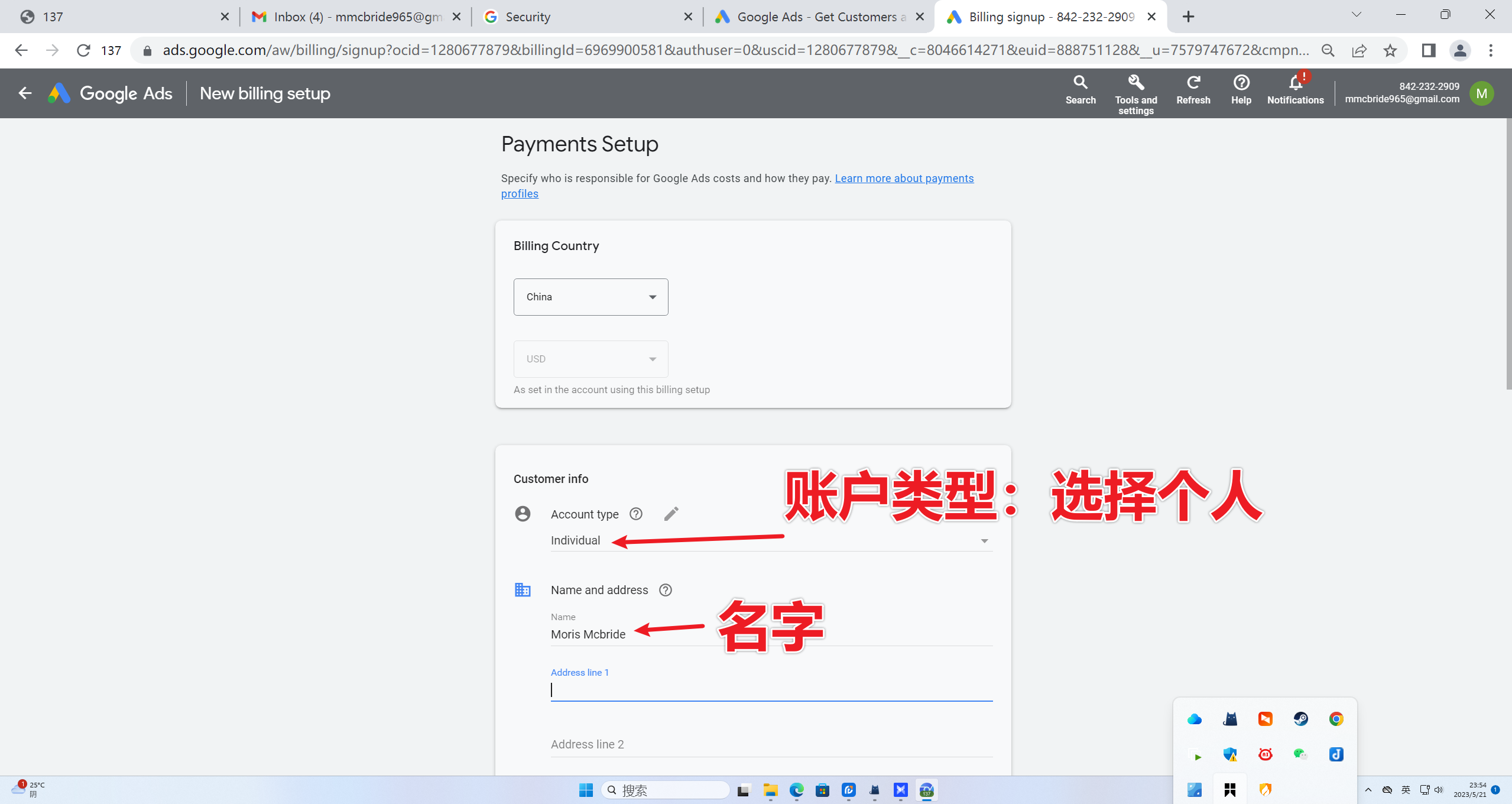The width and height of the screenshot is (1512, 804).
Task: Click back arrow beside Google Ads logo
Action: (25, 93)
